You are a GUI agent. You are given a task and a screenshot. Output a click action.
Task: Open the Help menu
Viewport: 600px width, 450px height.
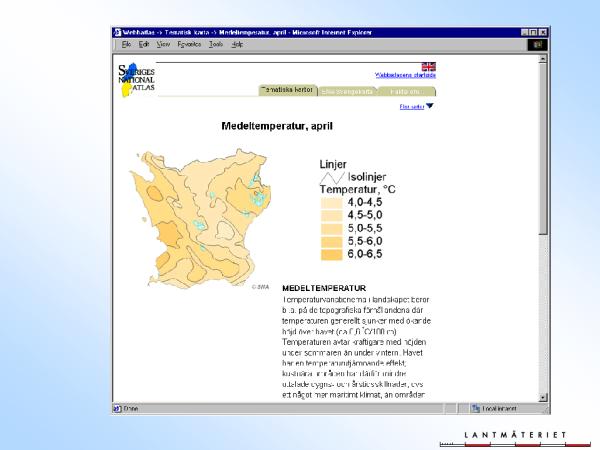pos(237,45)
